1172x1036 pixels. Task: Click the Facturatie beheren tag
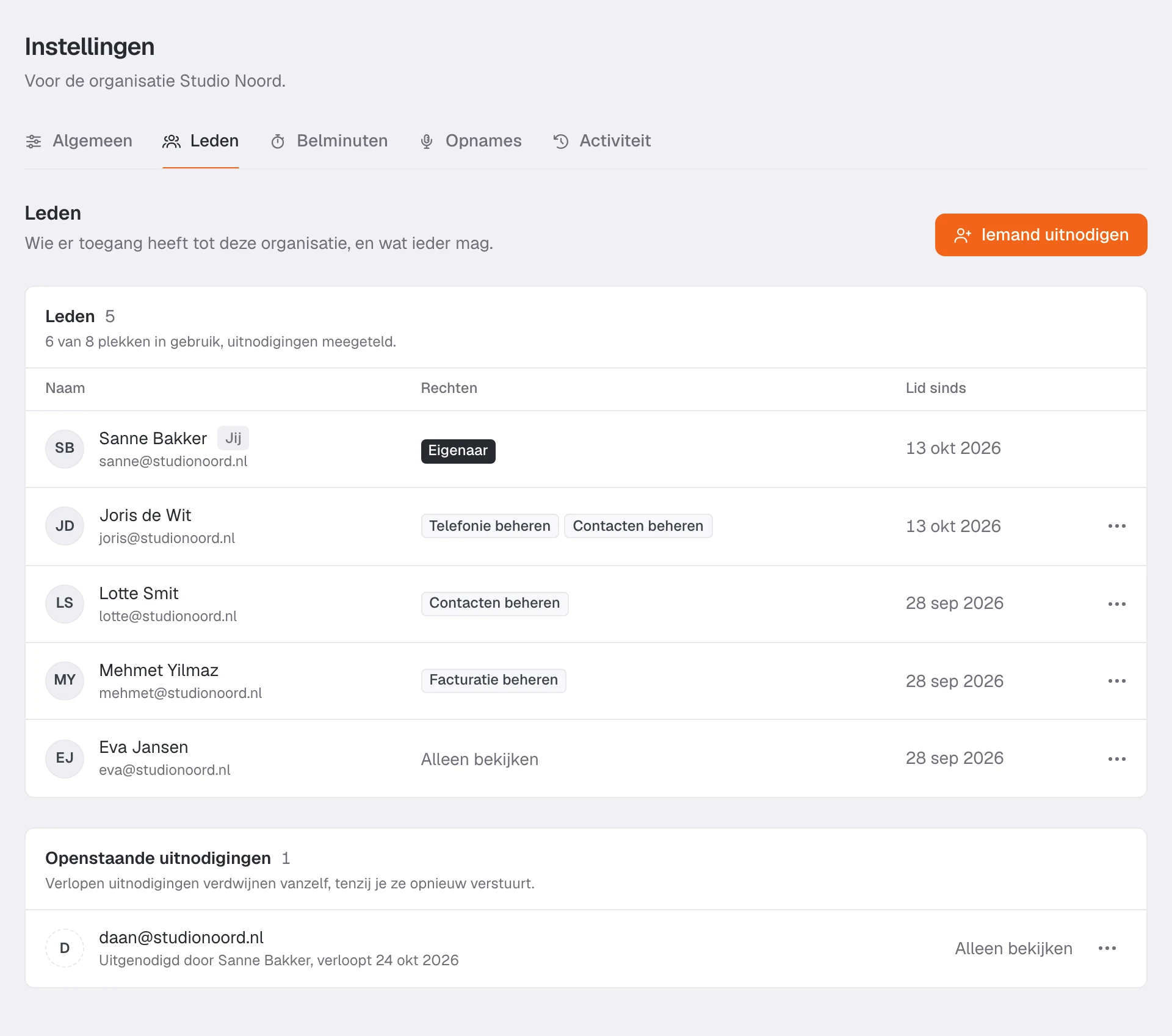click(x=494, y=680)
